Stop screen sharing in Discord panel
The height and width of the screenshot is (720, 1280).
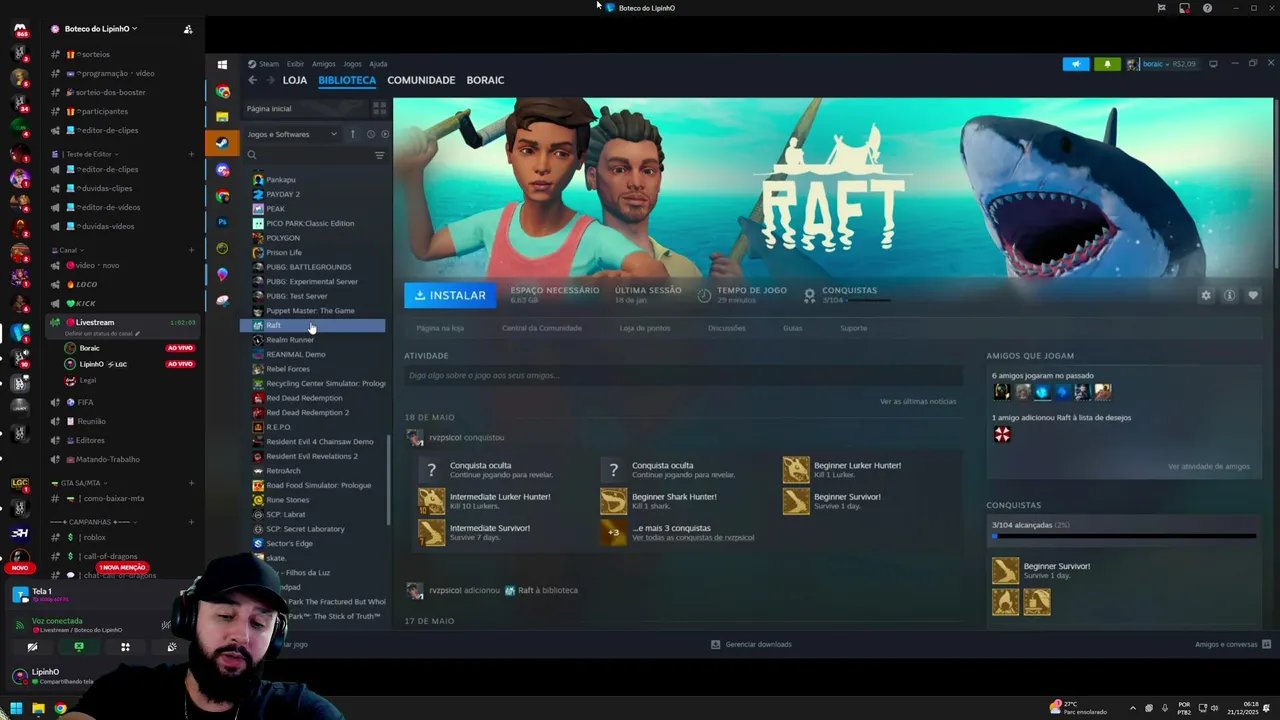[79, 647]
